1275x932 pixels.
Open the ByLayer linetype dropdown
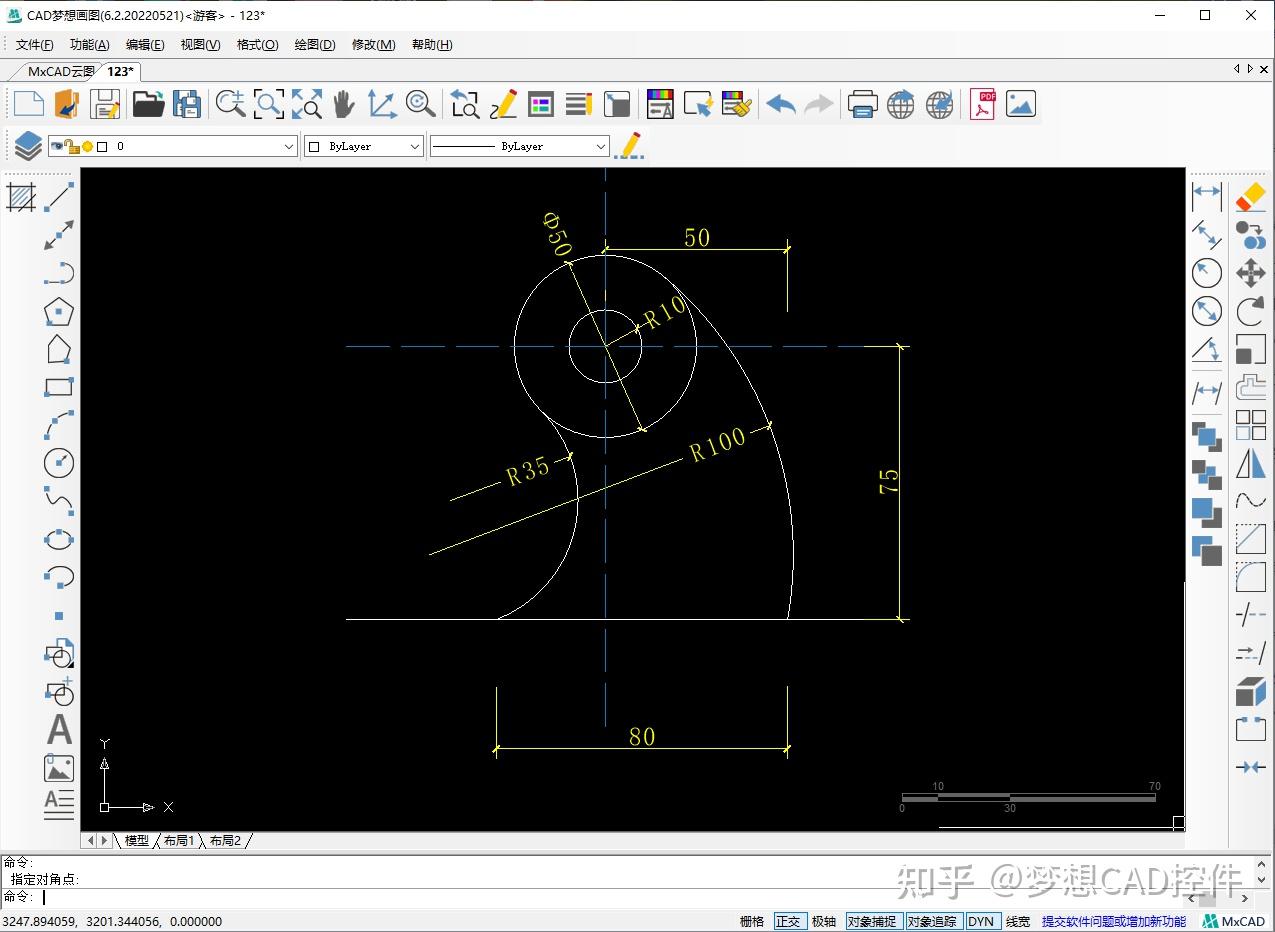click(600, 146)
